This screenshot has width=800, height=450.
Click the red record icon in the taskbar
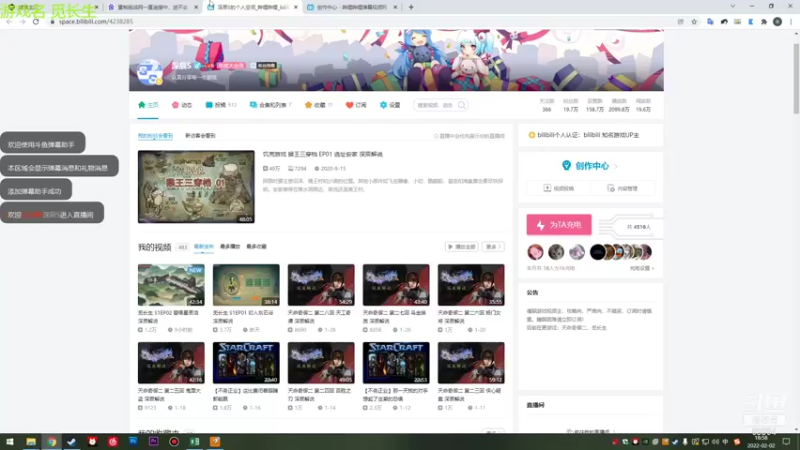tap(174, 442)
